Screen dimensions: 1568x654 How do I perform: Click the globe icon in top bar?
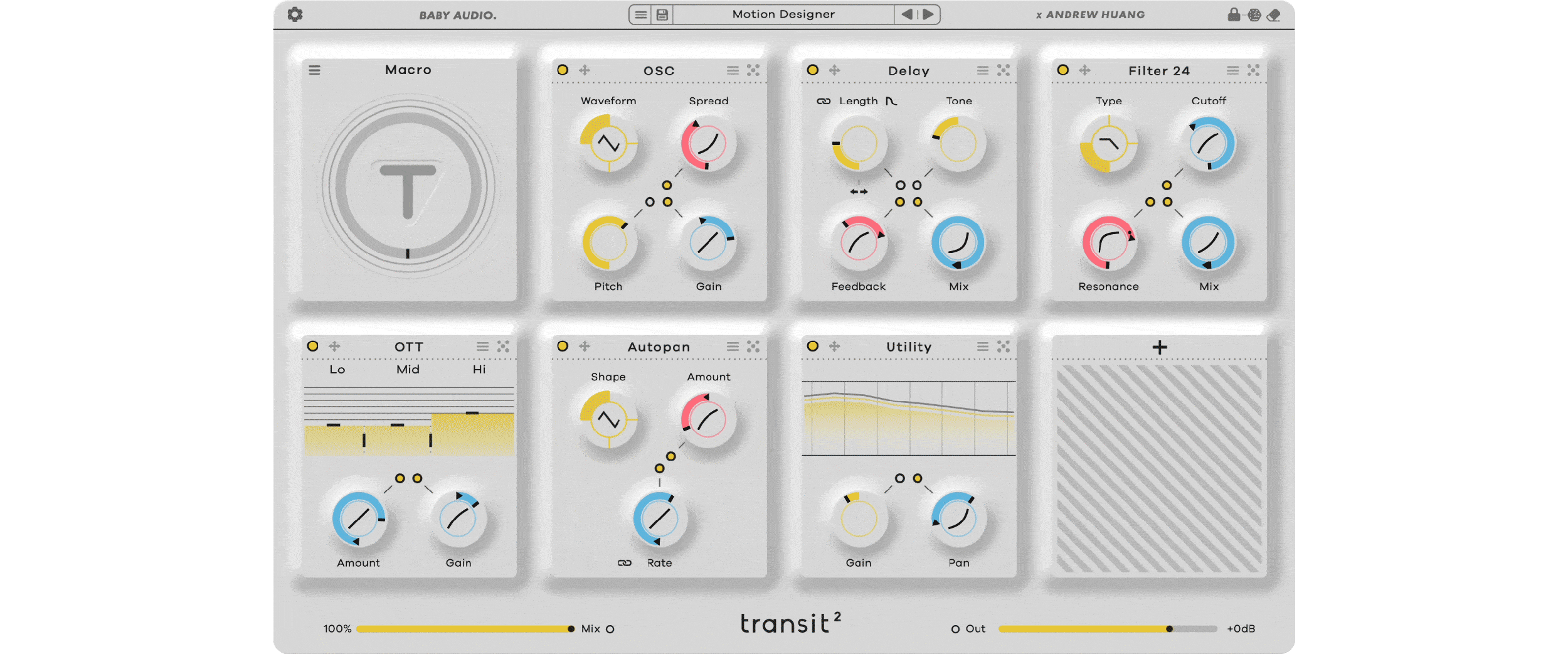pos(1254,15)
